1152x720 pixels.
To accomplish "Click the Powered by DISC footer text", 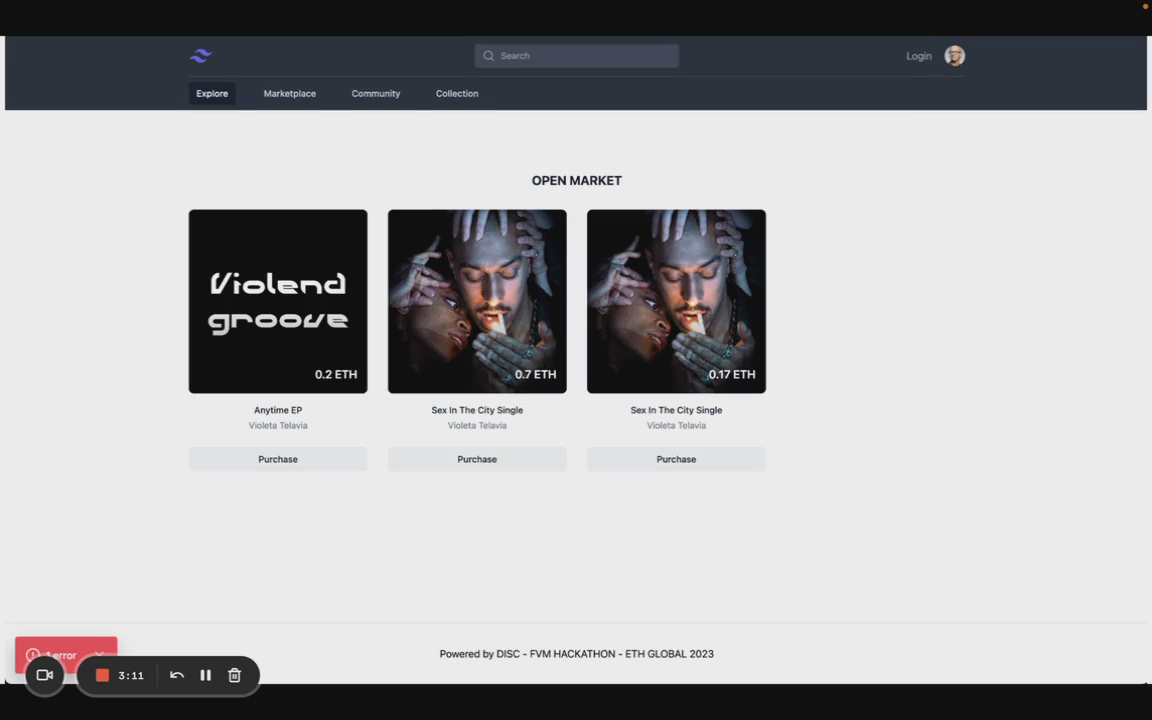I will (577, 654).
